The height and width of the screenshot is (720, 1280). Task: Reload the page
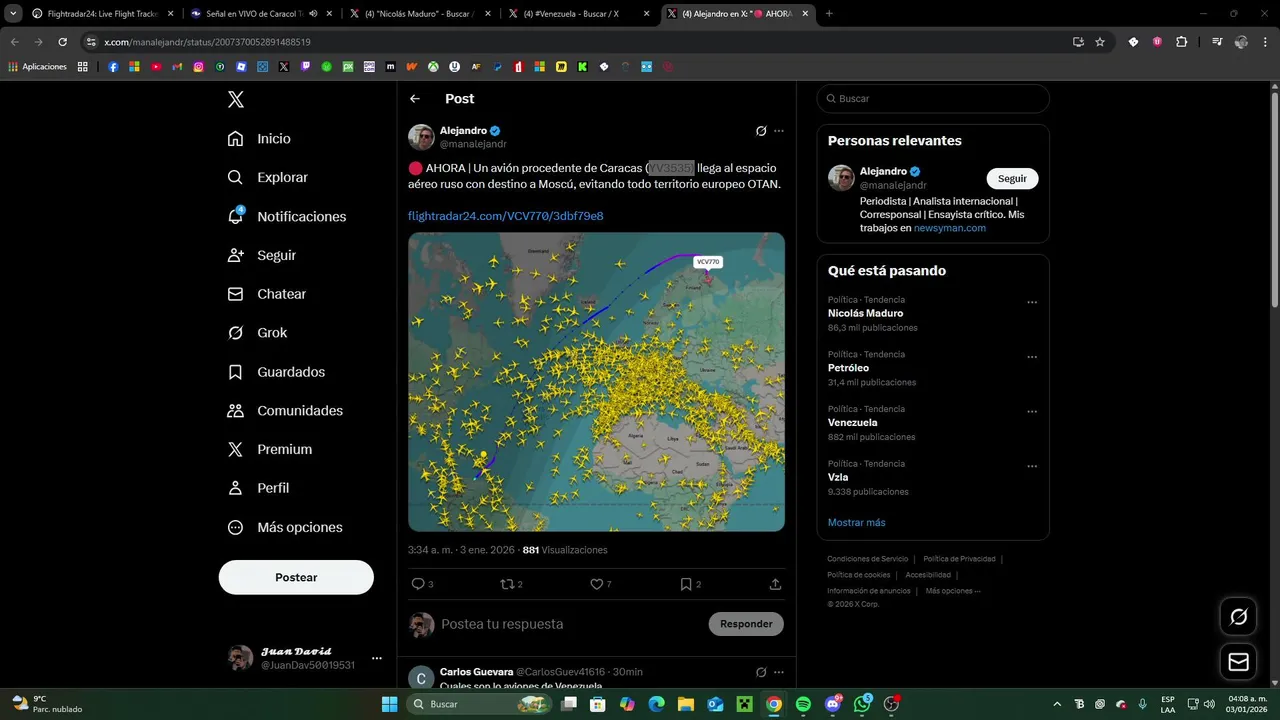(x=62, y=42)
